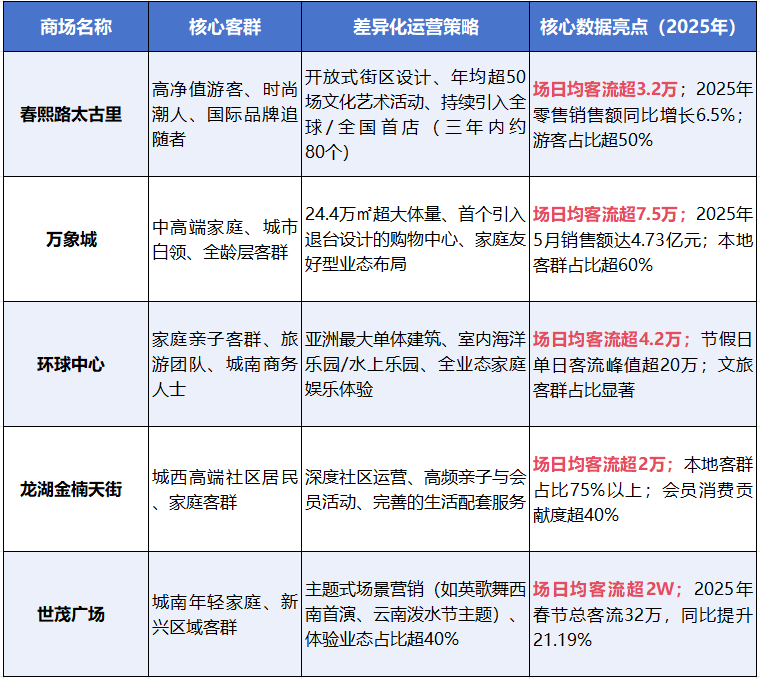Select the 主题式场景营销 strategy cell

pos(415,615)
